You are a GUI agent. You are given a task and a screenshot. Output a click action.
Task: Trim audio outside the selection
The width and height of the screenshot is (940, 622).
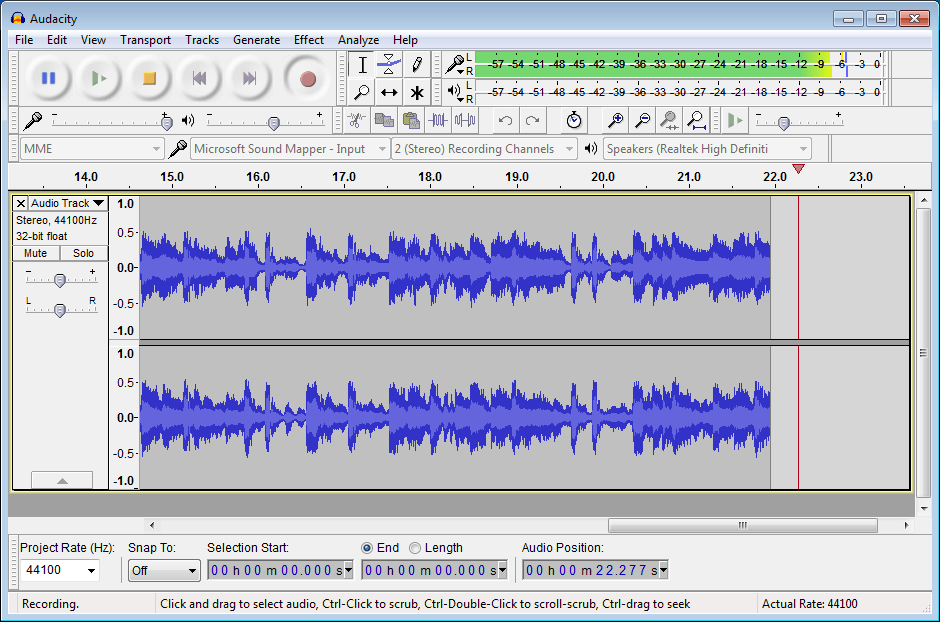click(438, 120)
